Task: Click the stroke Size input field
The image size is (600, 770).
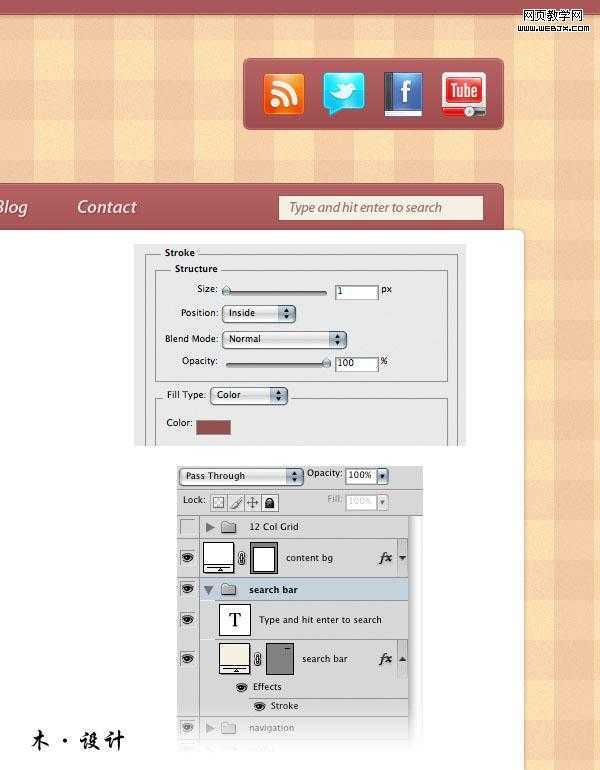Action: [356, 292]
